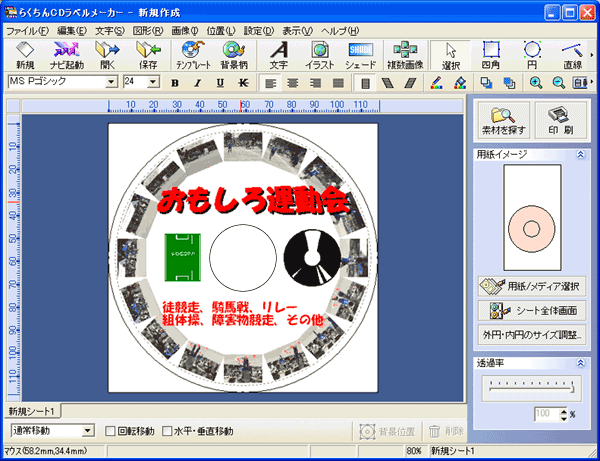The width and height of the screenshot is (600, 461).
Task: Open the 通常移動 movement mode dropdown
Action: coord(88,431)
